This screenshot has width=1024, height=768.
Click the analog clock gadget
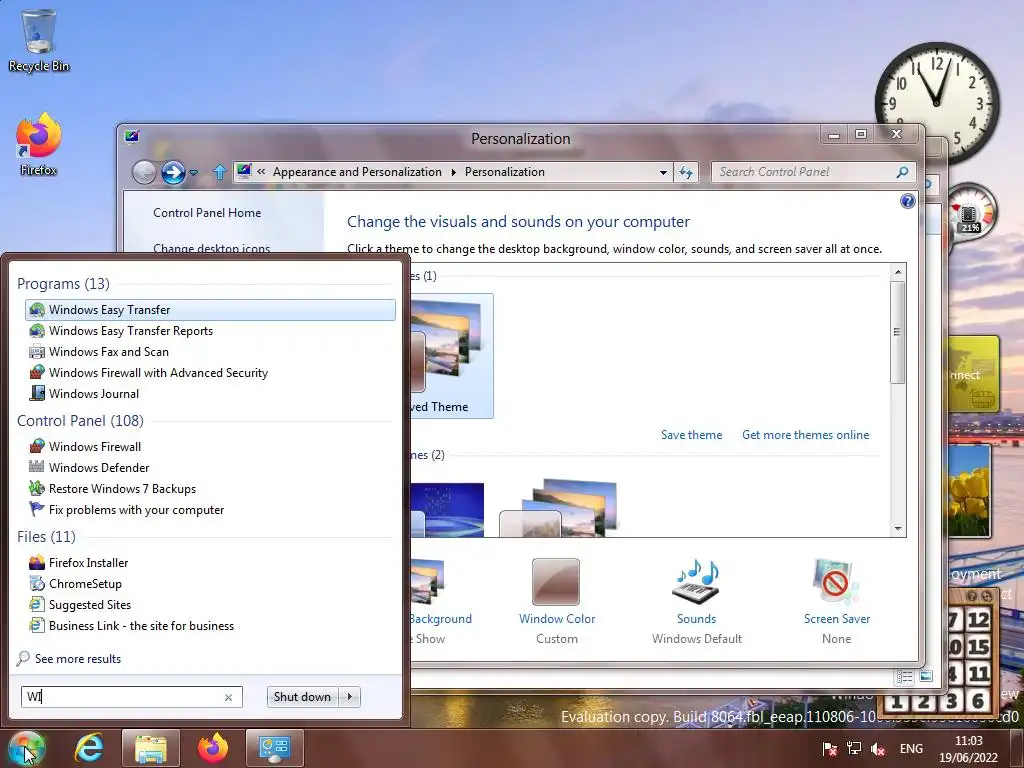(937, 103)
